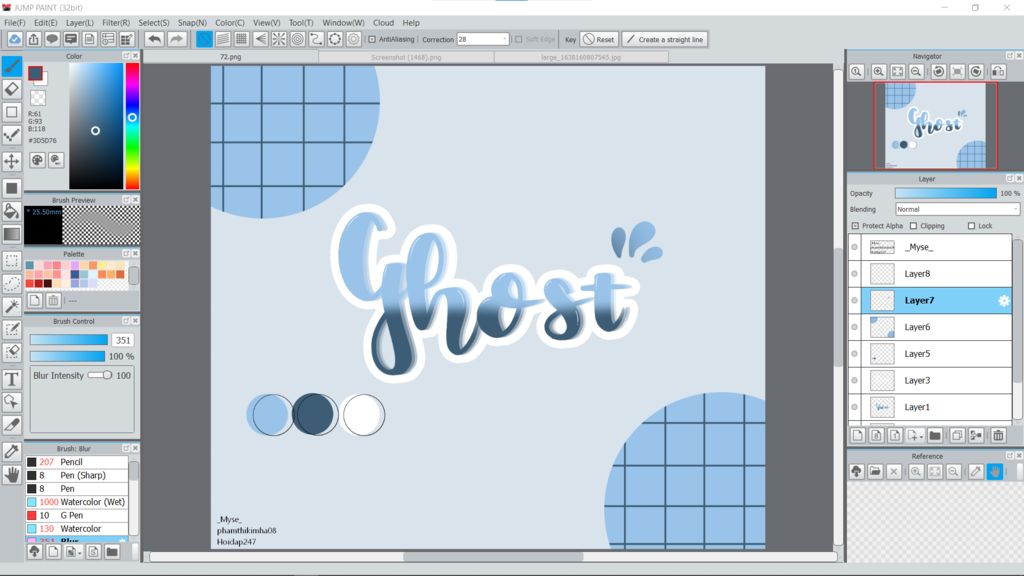Select the Hand tool
Image resolution: width=1024 pixels, height=576 pixels.
click(x=12, y=475)
